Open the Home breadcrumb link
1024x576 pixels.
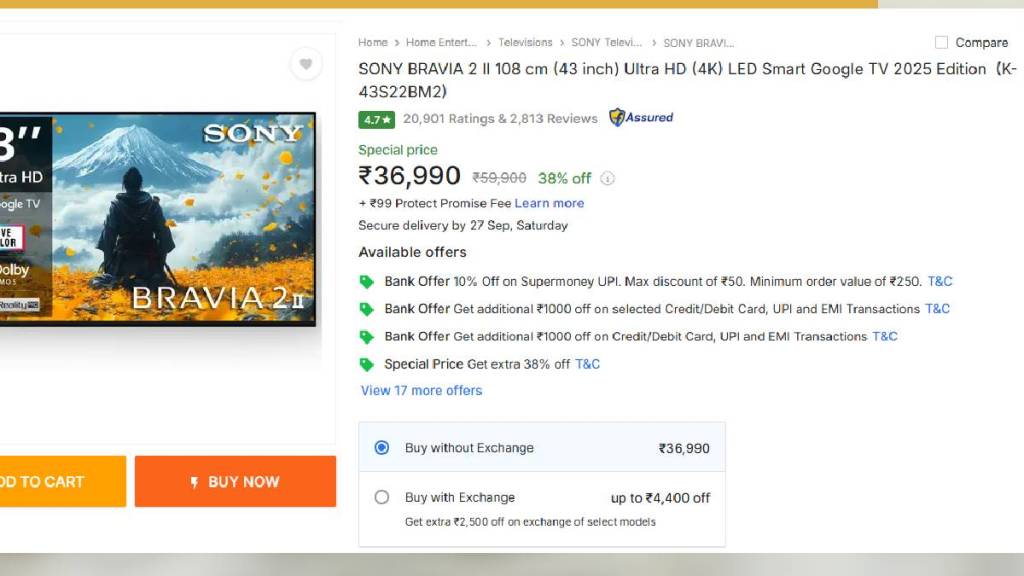click(373, 43)
